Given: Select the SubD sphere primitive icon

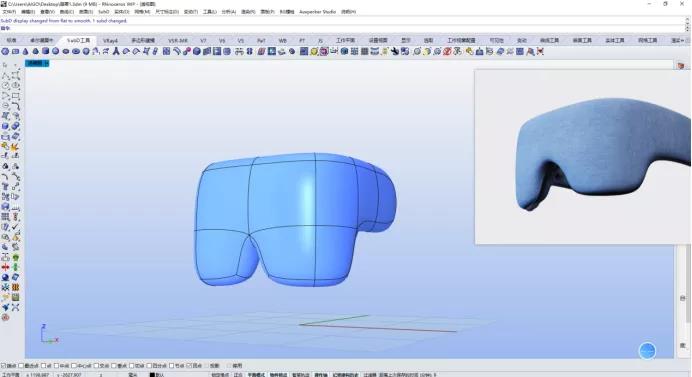Looking at the screenshot, I should [56, 52].
